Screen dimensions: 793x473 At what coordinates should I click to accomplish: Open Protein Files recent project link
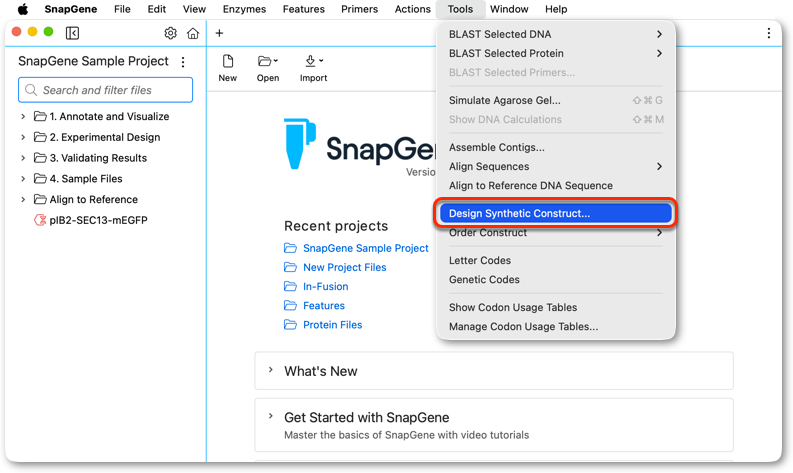coord(332,325)
